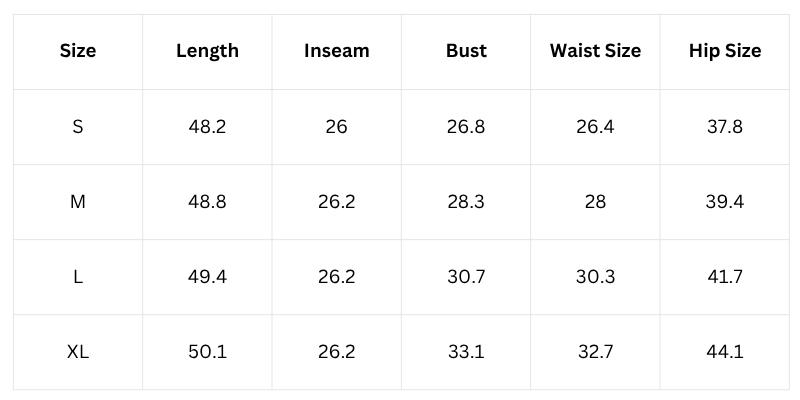Viewport: 800px width, 400px height.
Task: Click the 44.1 hip size value
Action: (725, 352)
